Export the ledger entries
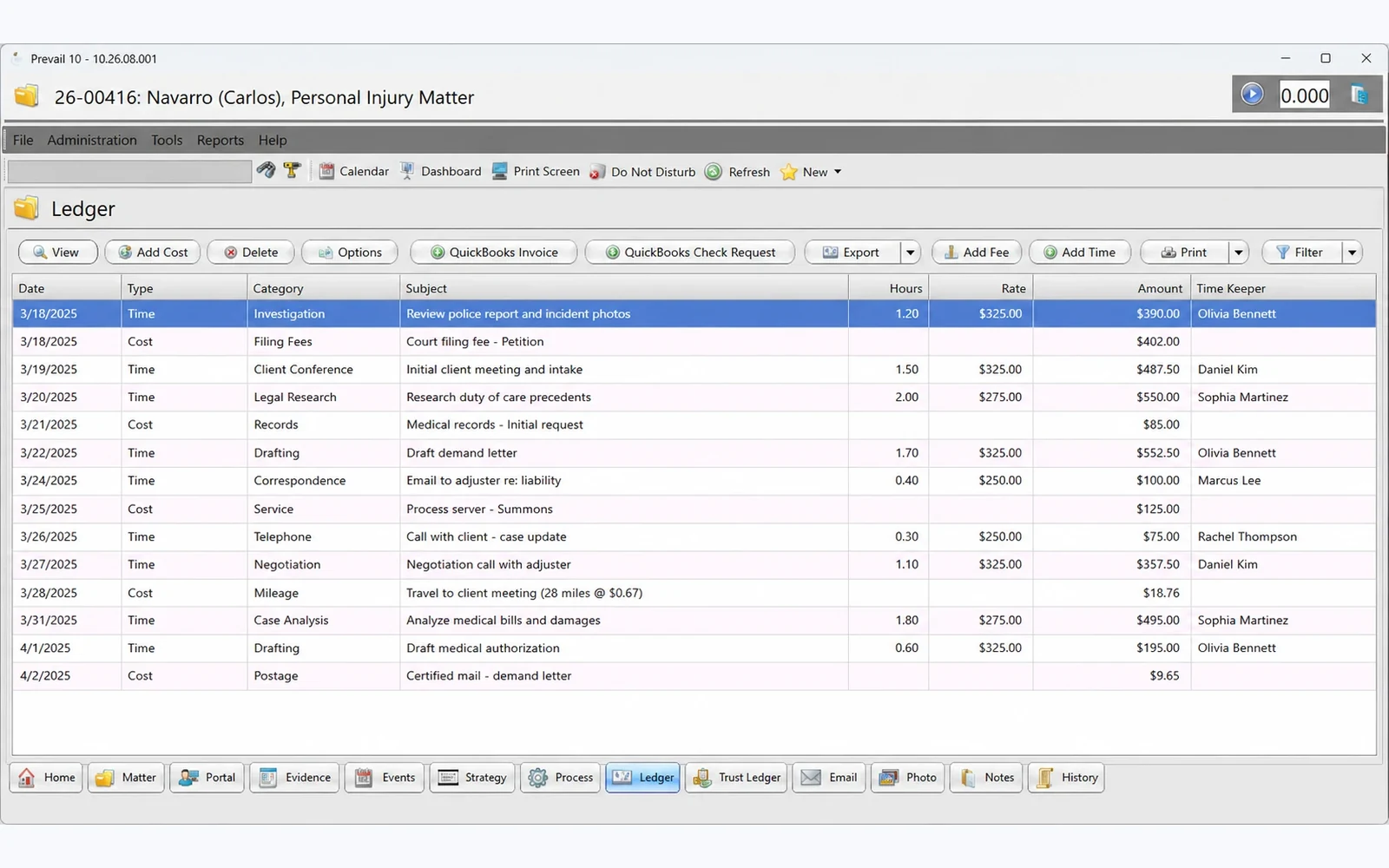The width and height of the screenshot is (1389, 868). [x=852, y=252]
